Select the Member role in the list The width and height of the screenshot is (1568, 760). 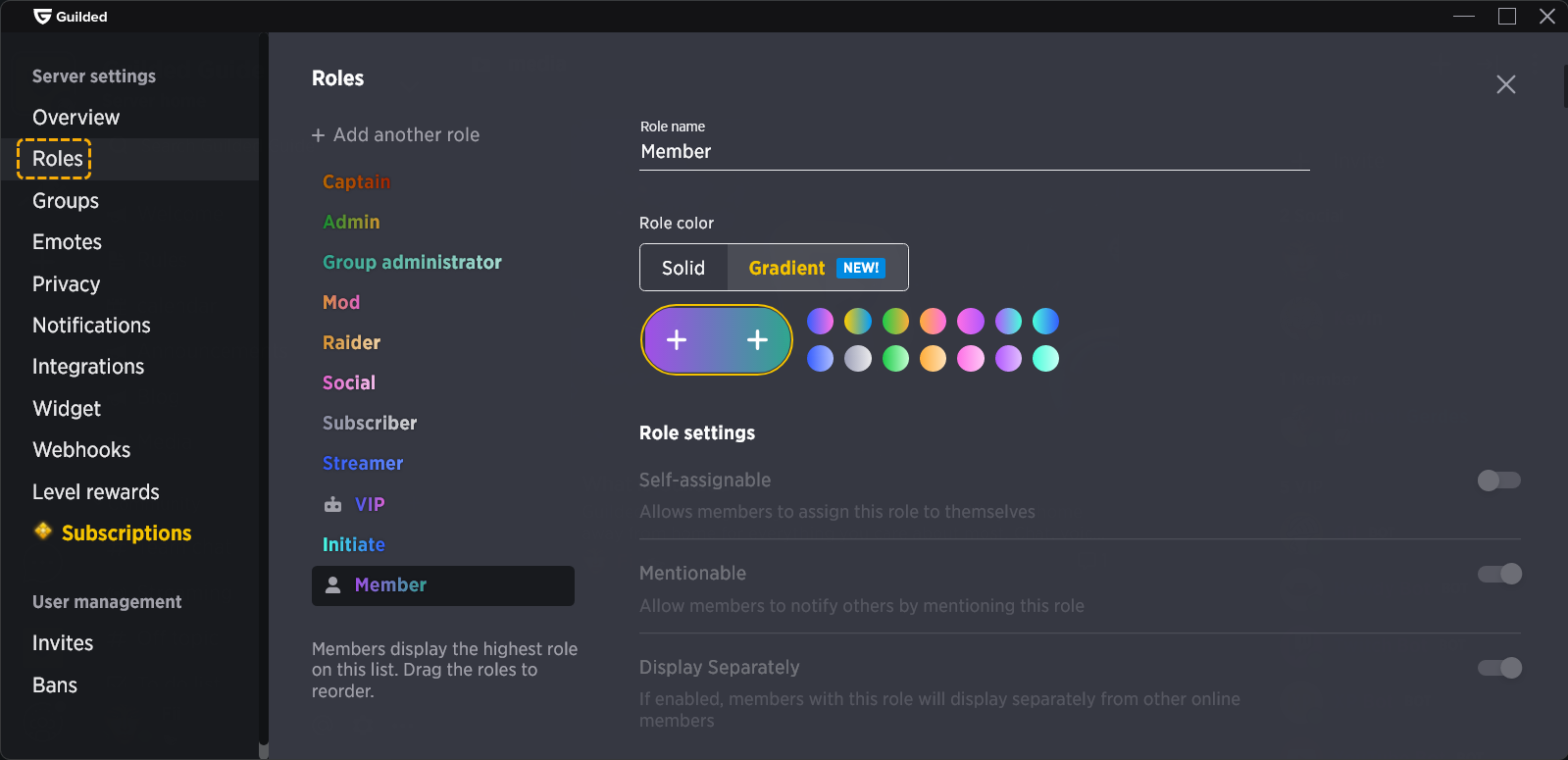(443, 585)
